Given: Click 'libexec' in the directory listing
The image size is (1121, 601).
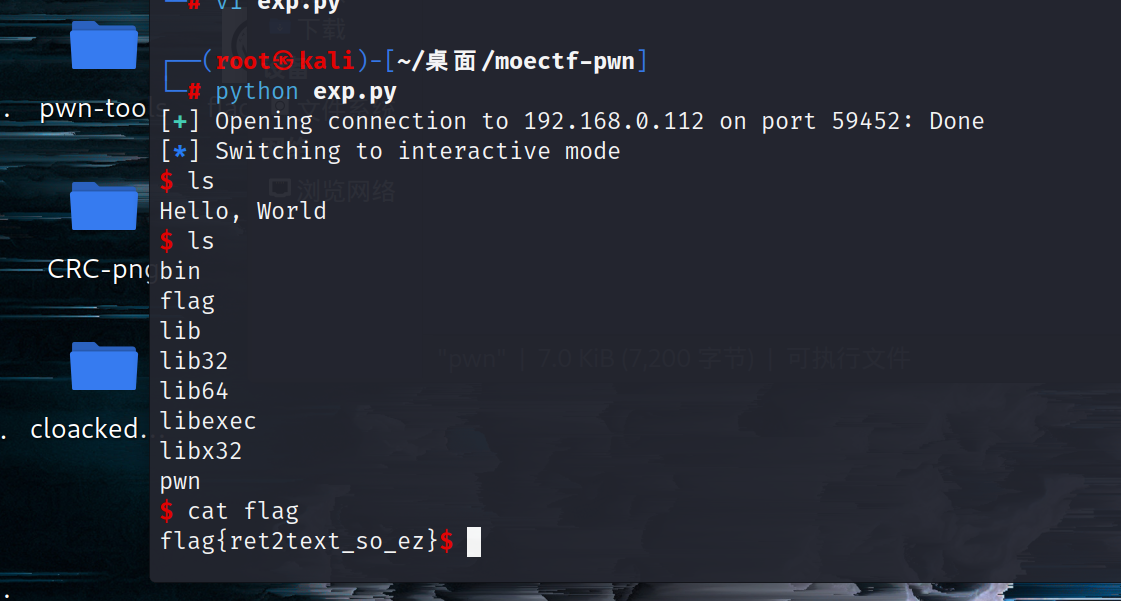Looking at the screenshot, I should click(207, 421).
